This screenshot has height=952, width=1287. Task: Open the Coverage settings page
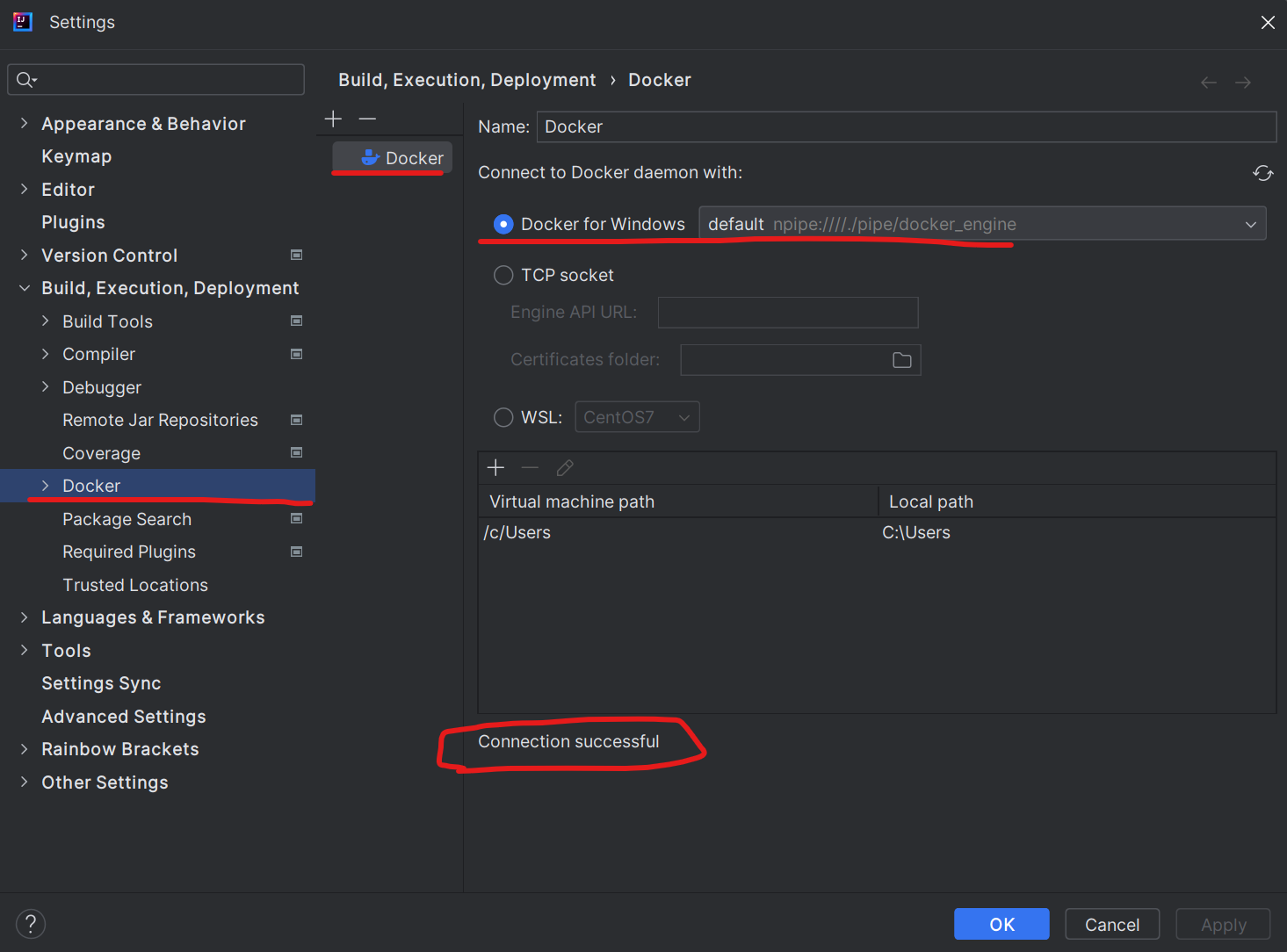pos(101,453)
